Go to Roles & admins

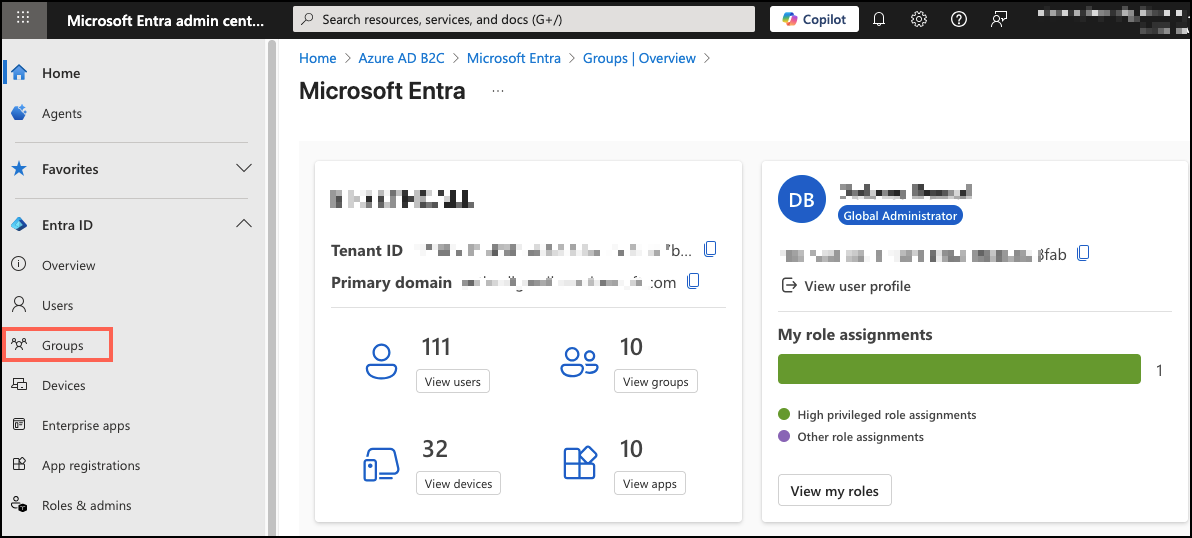(86, 505)
